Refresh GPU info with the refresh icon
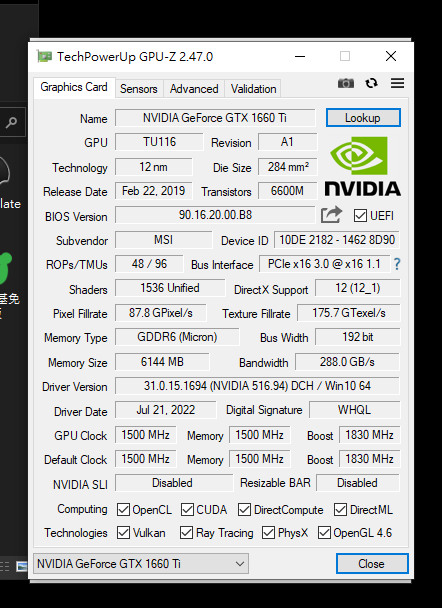442x608 pixels. coord(371,83)
